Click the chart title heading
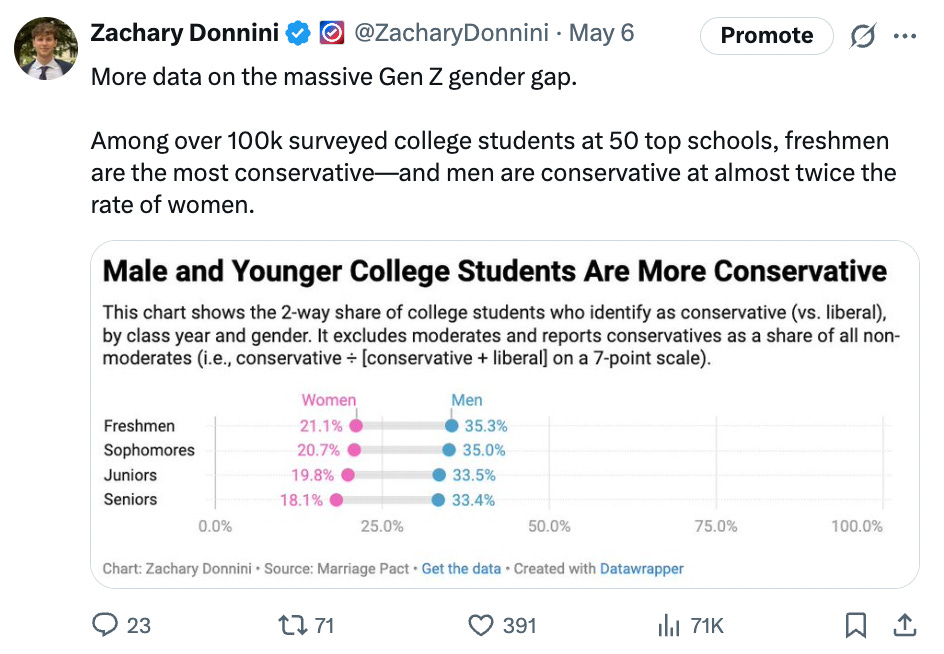The width and height of the screenshot is (944, 654). (495, 271)
